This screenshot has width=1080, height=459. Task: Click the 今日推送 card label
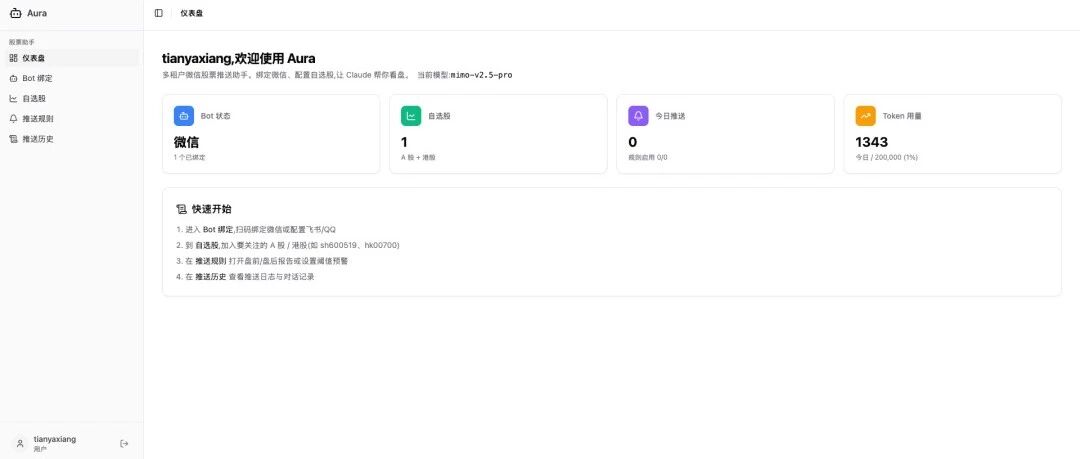[670, 116]
